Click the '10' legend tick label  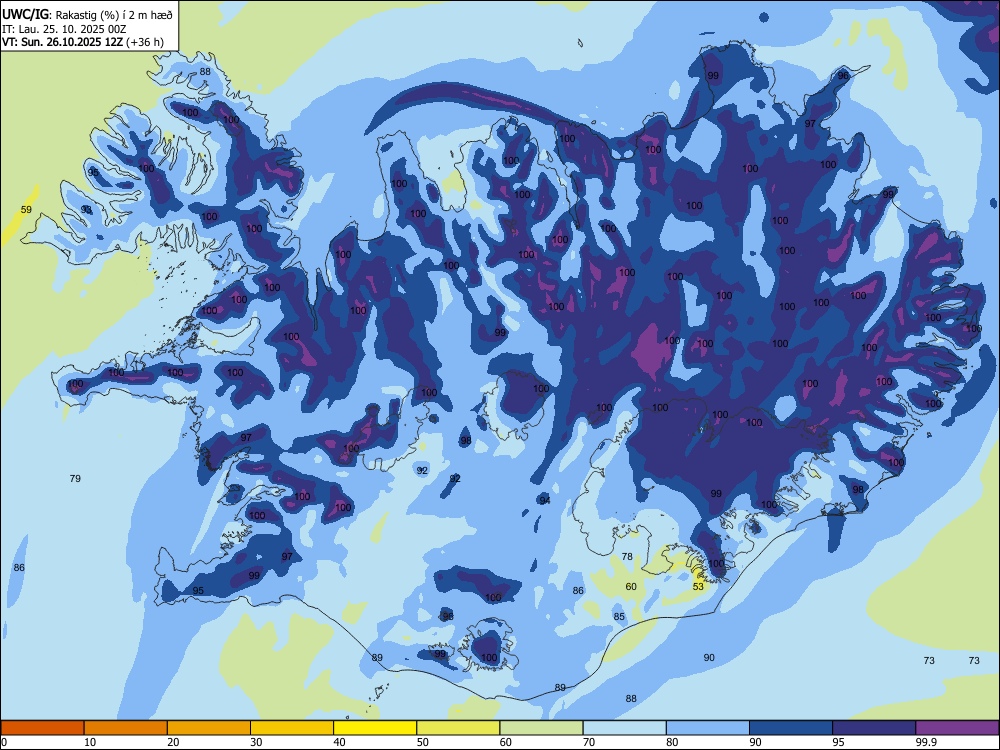pos(90,742)
